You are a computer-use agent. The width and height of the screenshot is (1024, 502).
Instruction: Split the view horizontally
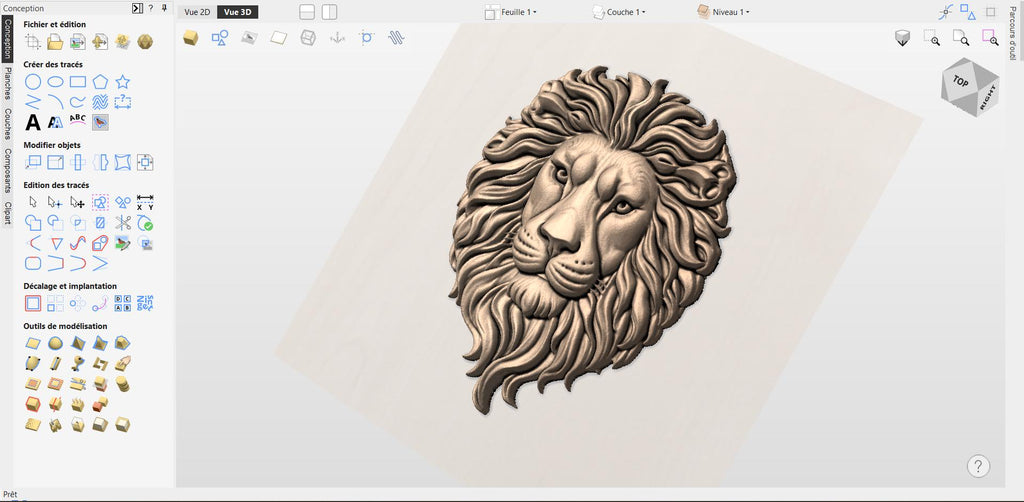click(307, 12)
